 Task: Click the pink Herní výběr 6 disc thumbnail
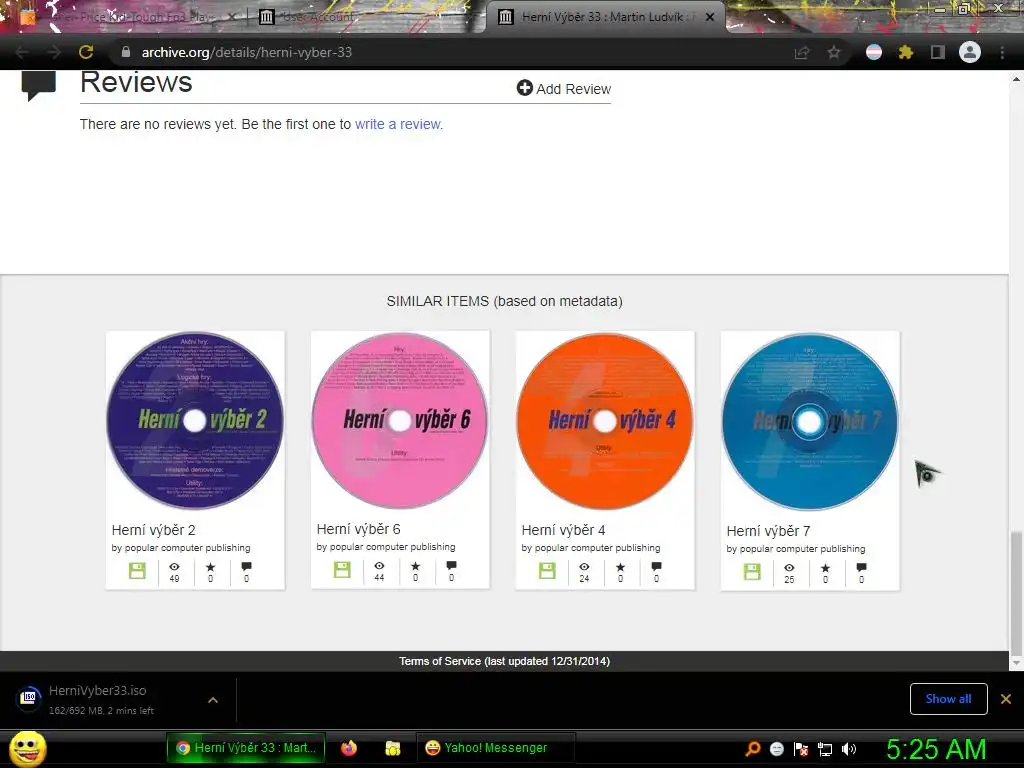coord(400,420)
